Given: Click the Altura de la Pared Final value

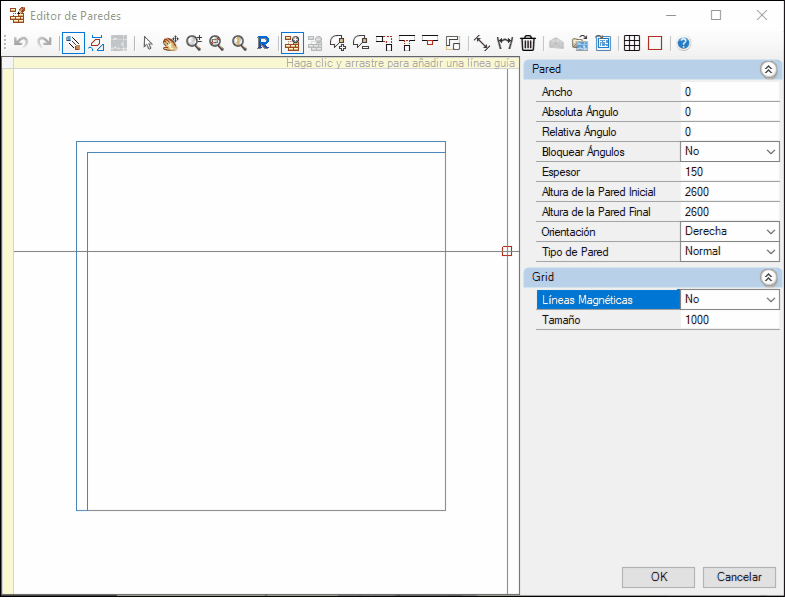Looking at the screenshot, I should tap(729, 212).
